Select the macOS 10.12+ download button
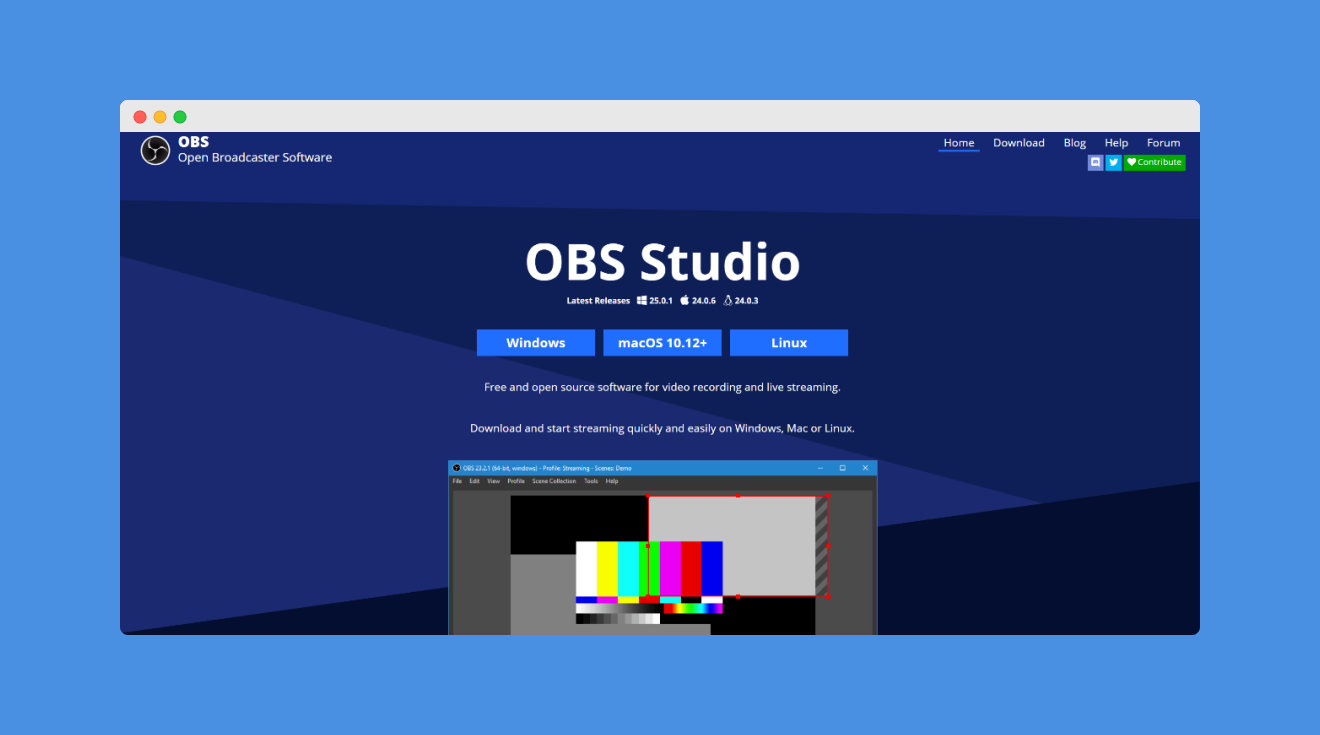1320x735 pixels. (x=663, y=343)
